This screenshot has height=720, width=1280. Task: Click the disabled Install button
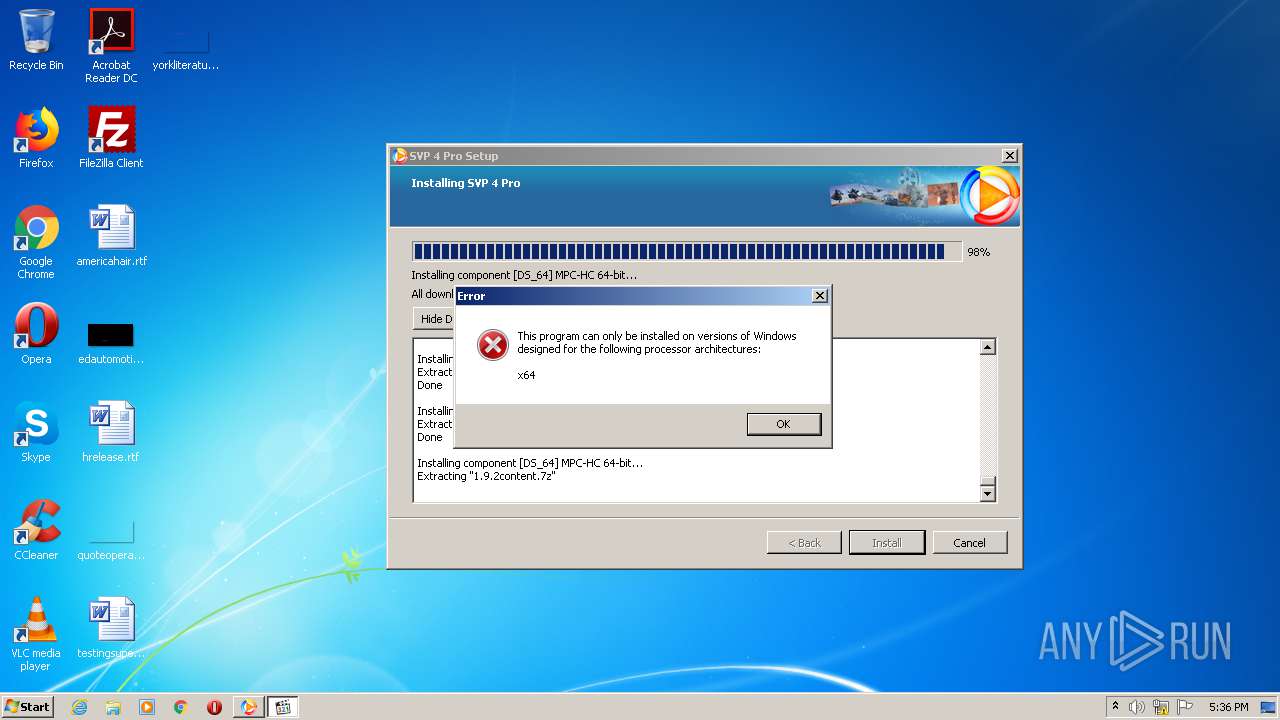tap(886, 542)
